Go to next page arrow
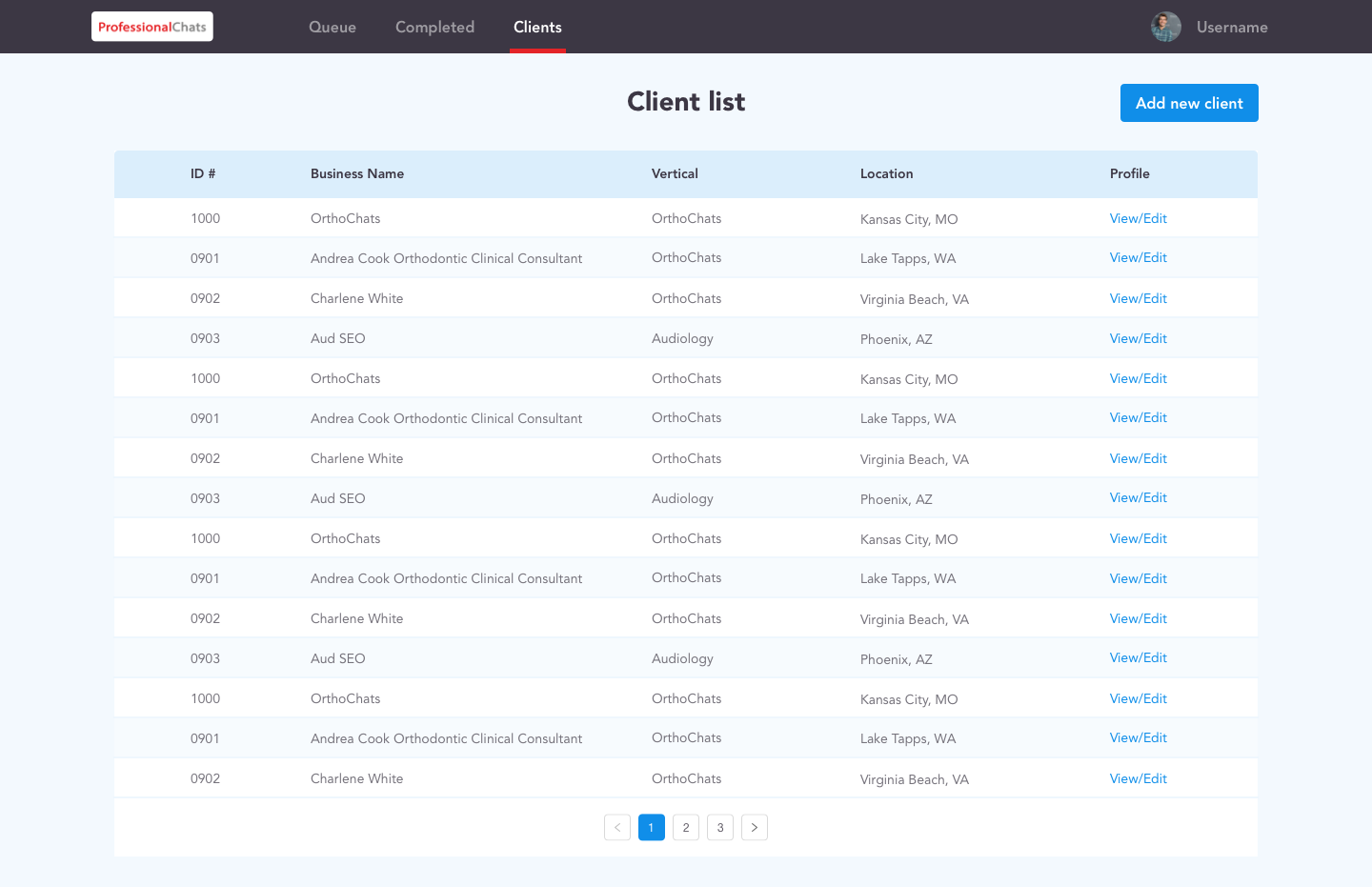Screen dimensions: 1372x887 [x=755, y=827]
